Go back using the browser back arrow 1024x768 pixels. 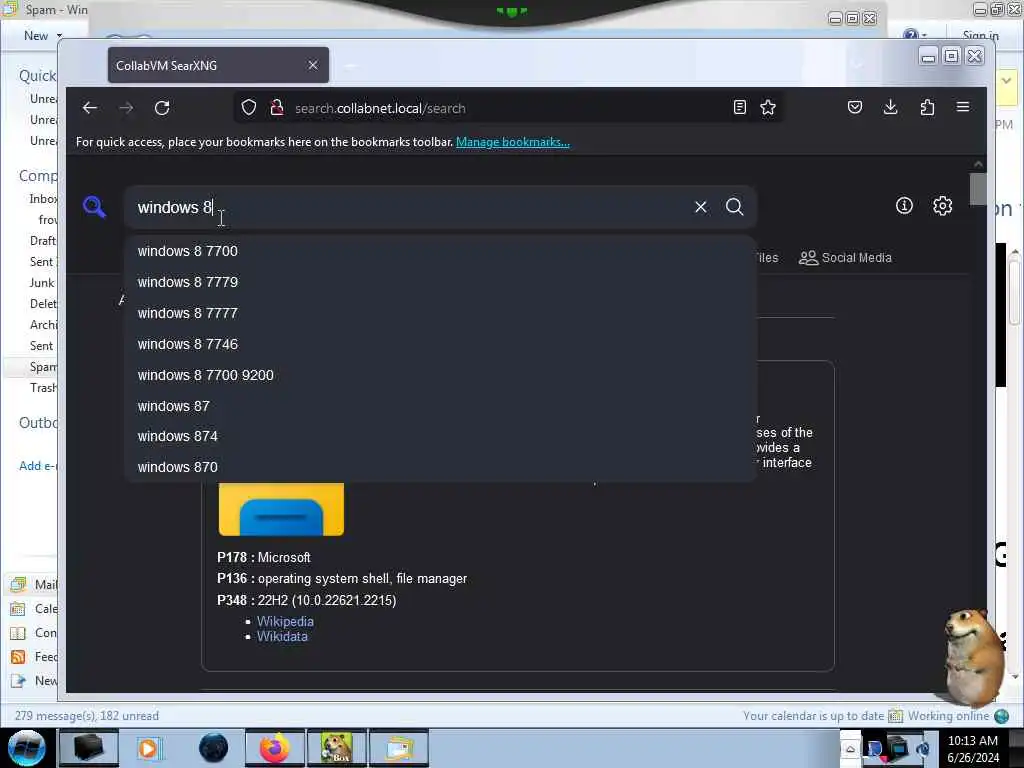90,108
